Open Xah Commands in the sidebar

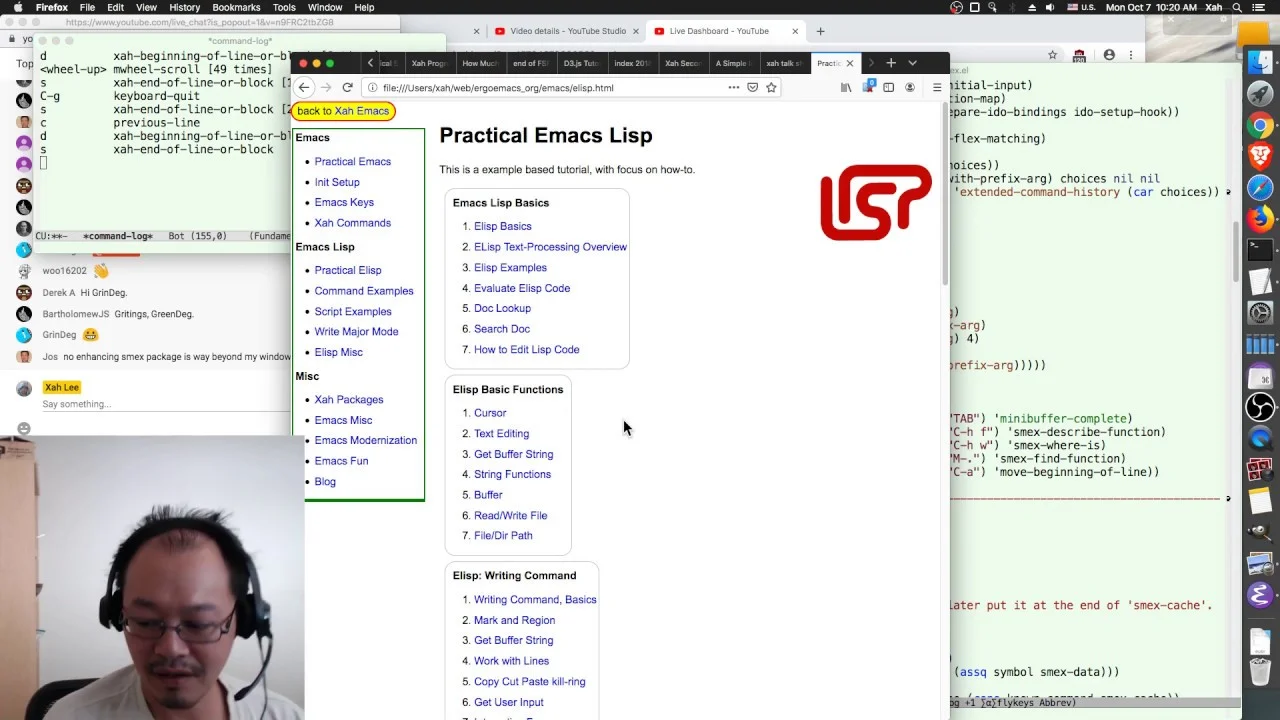click(x=353, y=223)
